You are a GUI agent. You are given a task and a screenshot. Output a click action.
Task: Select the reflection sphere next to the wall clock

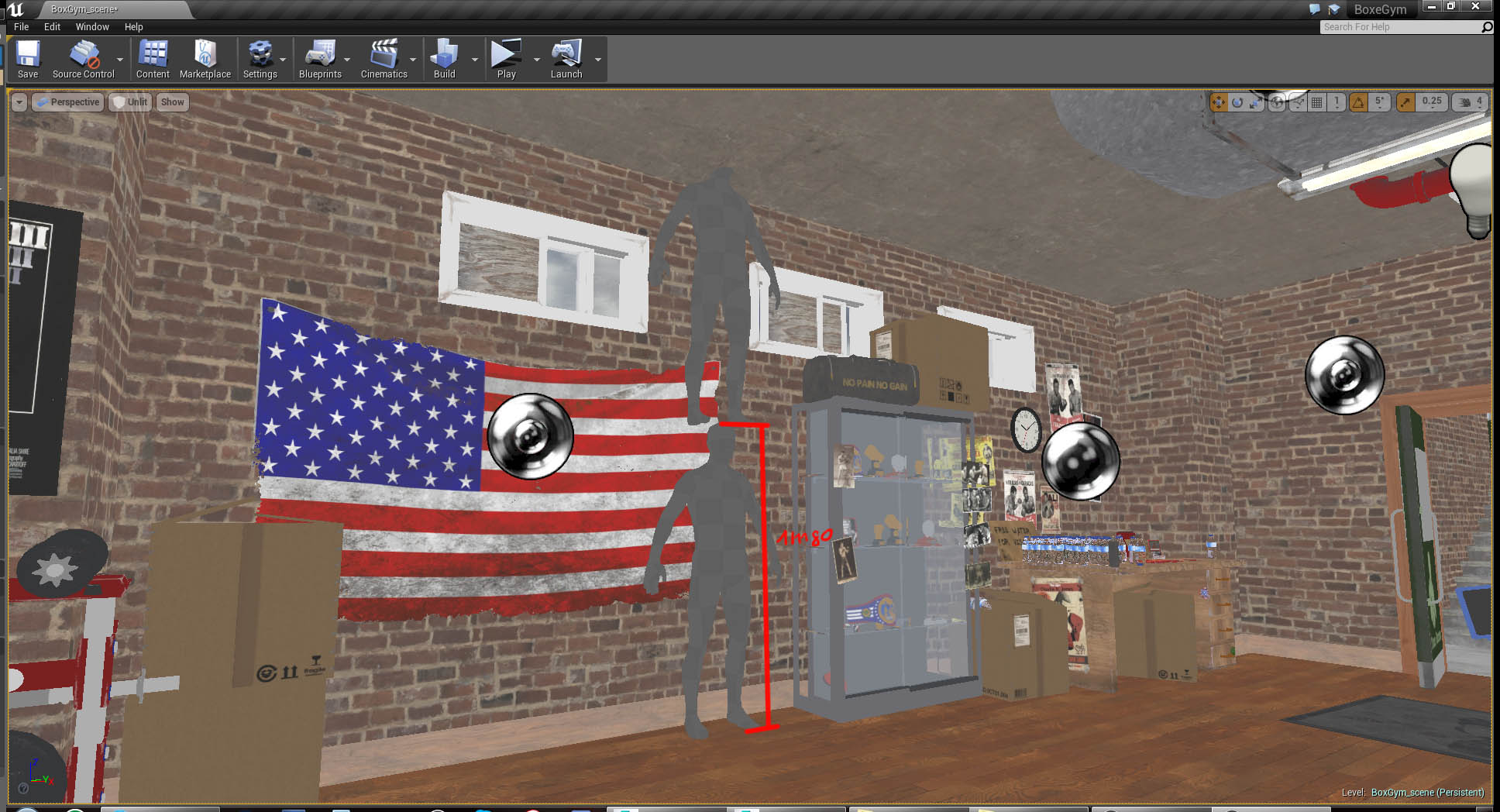tap(1080, 461)
